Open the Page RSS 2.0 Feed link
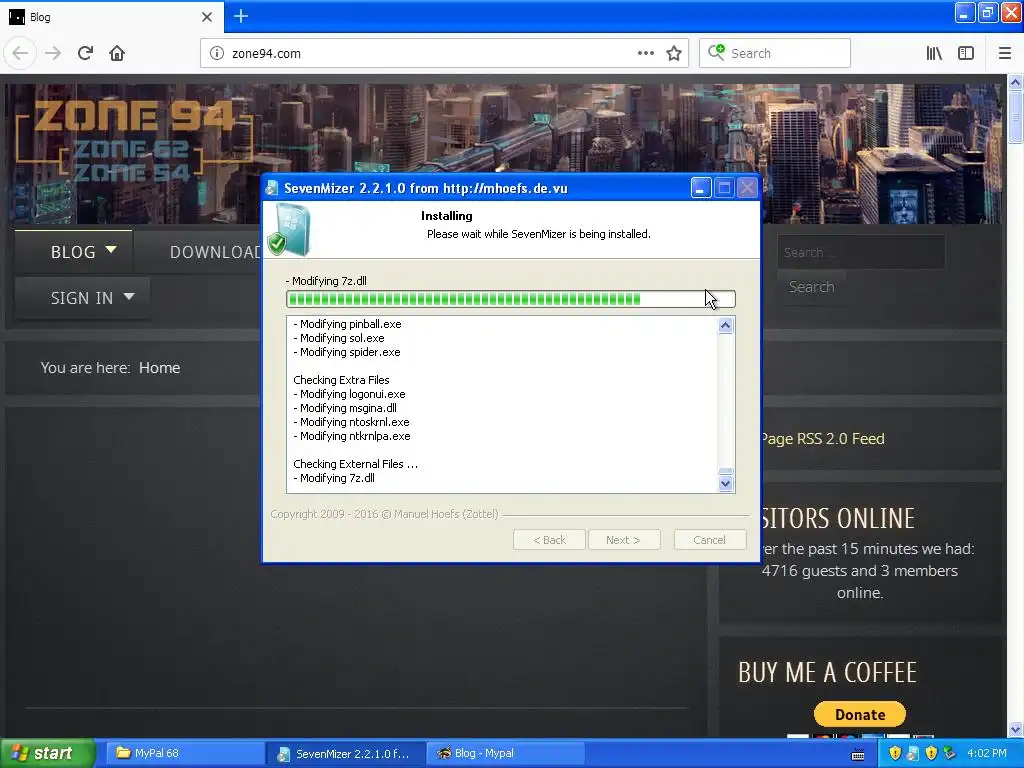Screen dimensions: 1024x768 [x=822, y=439]
